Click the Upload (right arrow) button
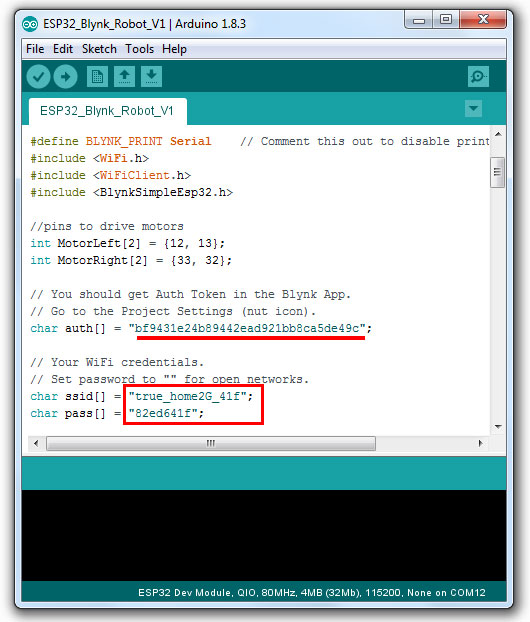 pyautogui.click(x=65, y=76)
